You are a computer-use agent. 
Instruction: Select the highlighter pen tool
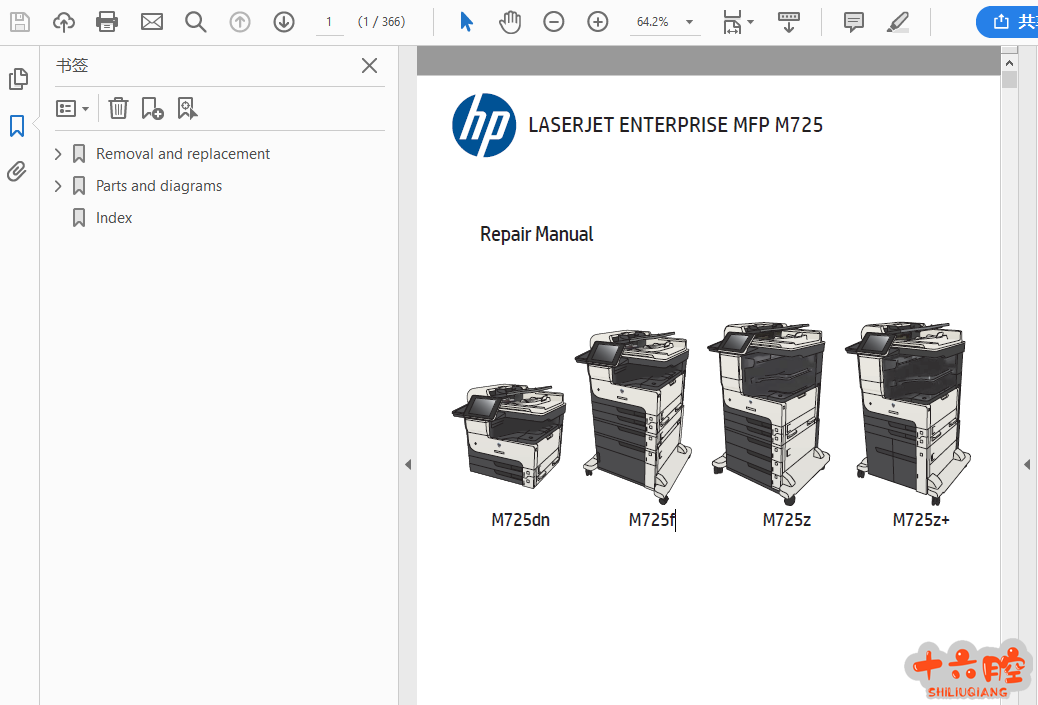[x=897, y=21]
